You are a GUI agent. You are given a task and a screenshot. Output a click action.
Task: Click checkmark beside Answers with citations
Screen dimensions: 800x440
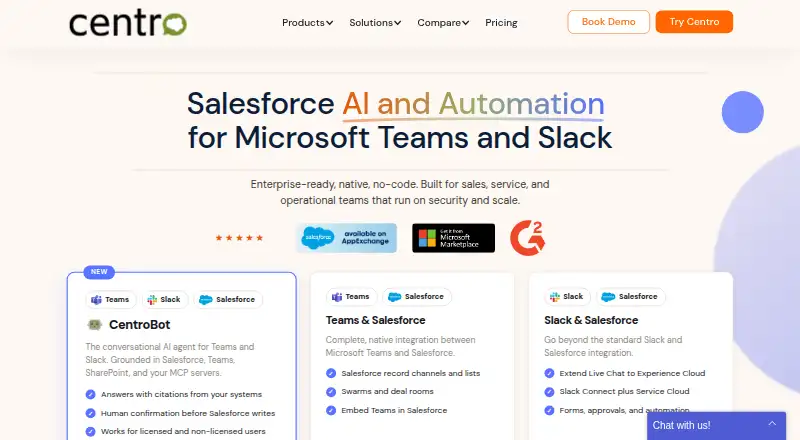point(90,395)
